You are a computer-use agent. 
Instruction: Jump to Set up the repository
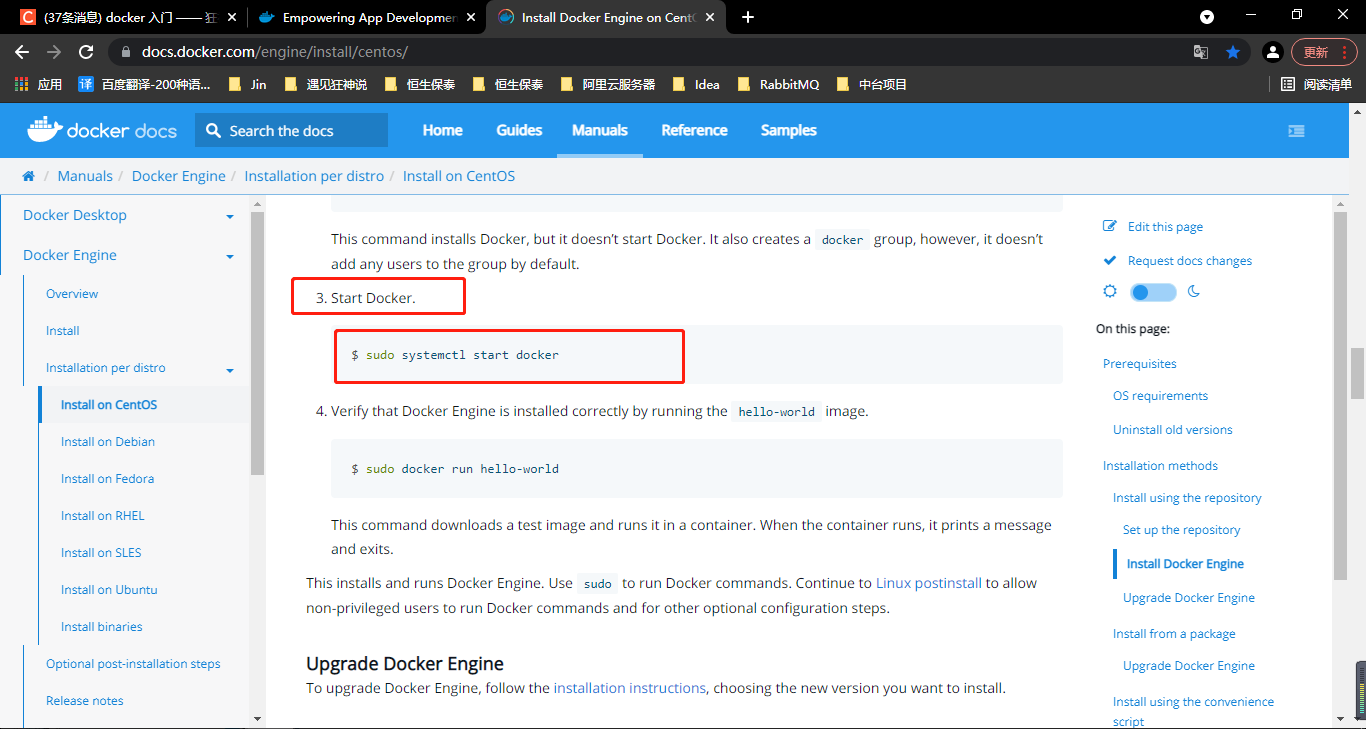(1182, 530)
